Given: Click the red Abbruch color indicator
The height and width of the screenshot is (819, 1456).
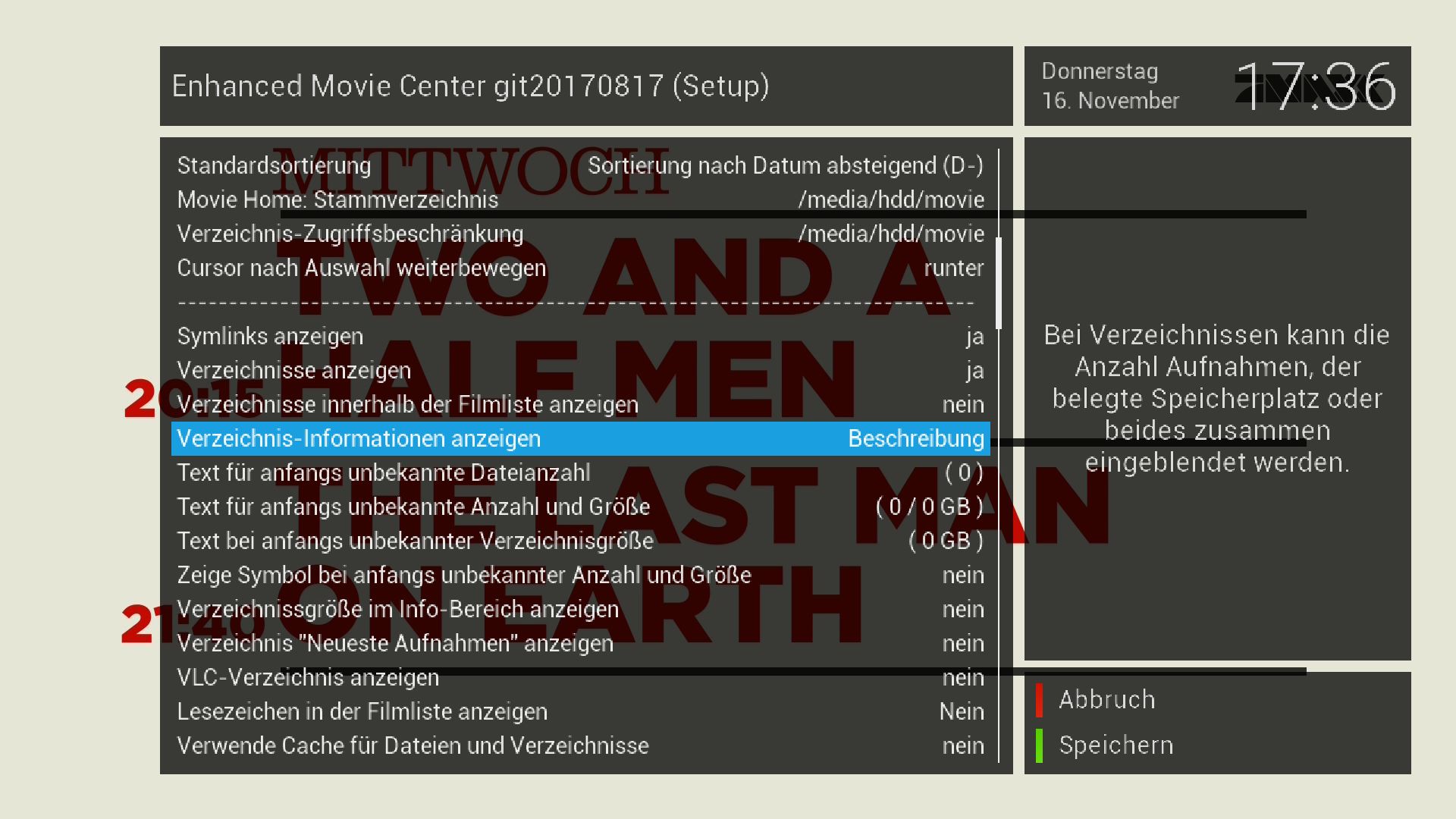Looking at the screenshot, I should pyautogui.click(x=1039, y=700).
